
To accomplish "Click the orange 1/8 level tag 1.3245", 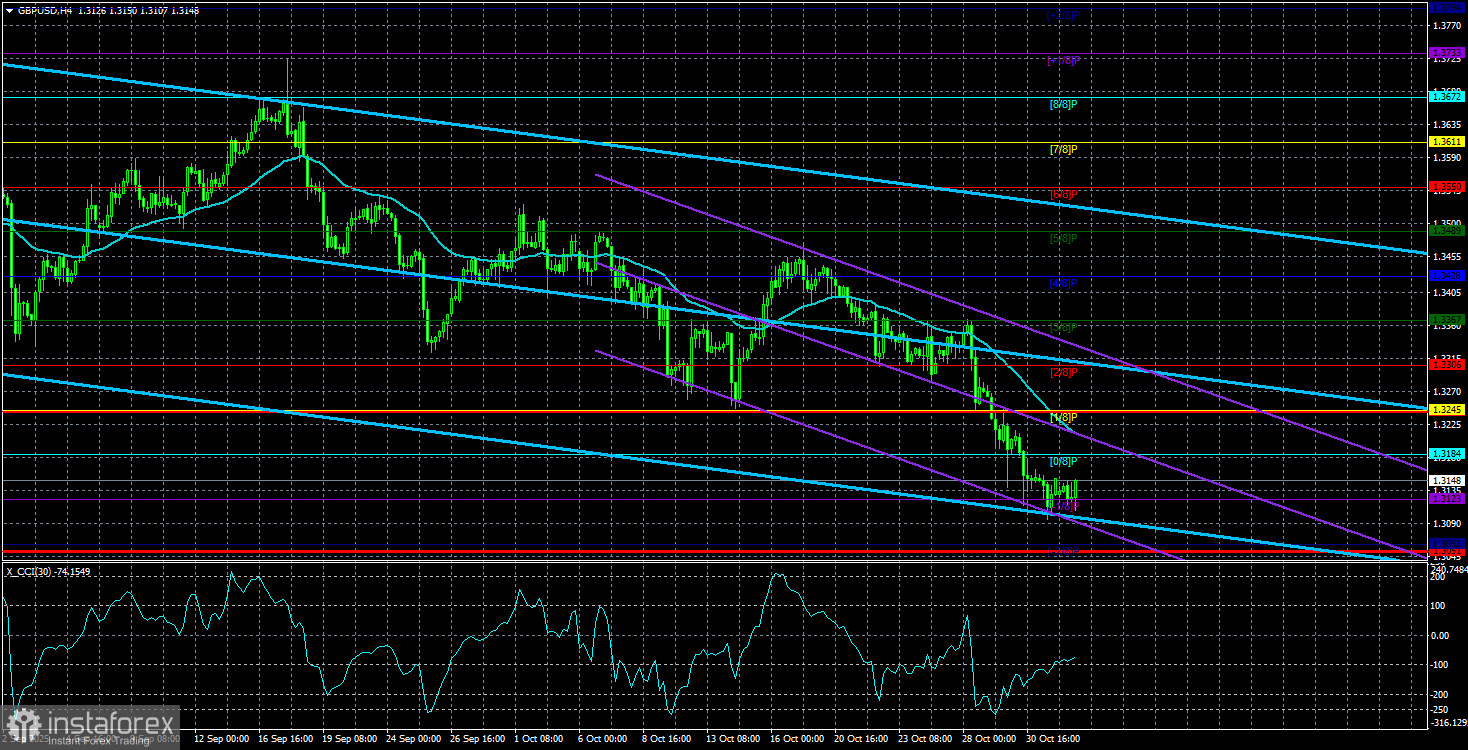I will point(1444,410).
